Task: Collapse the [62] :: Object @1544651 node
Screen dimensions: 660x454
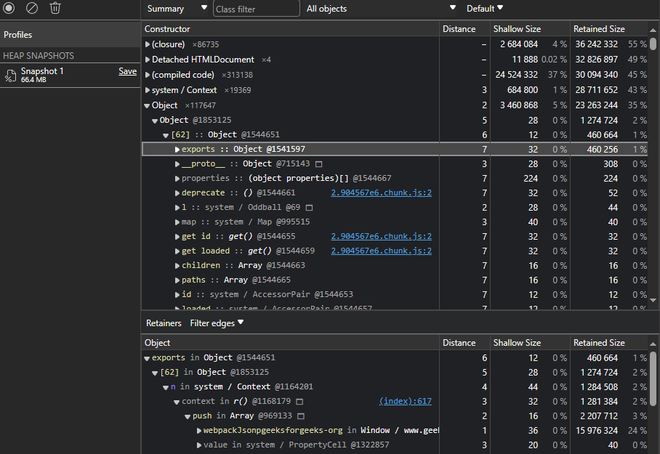Action: pos(166,135)
